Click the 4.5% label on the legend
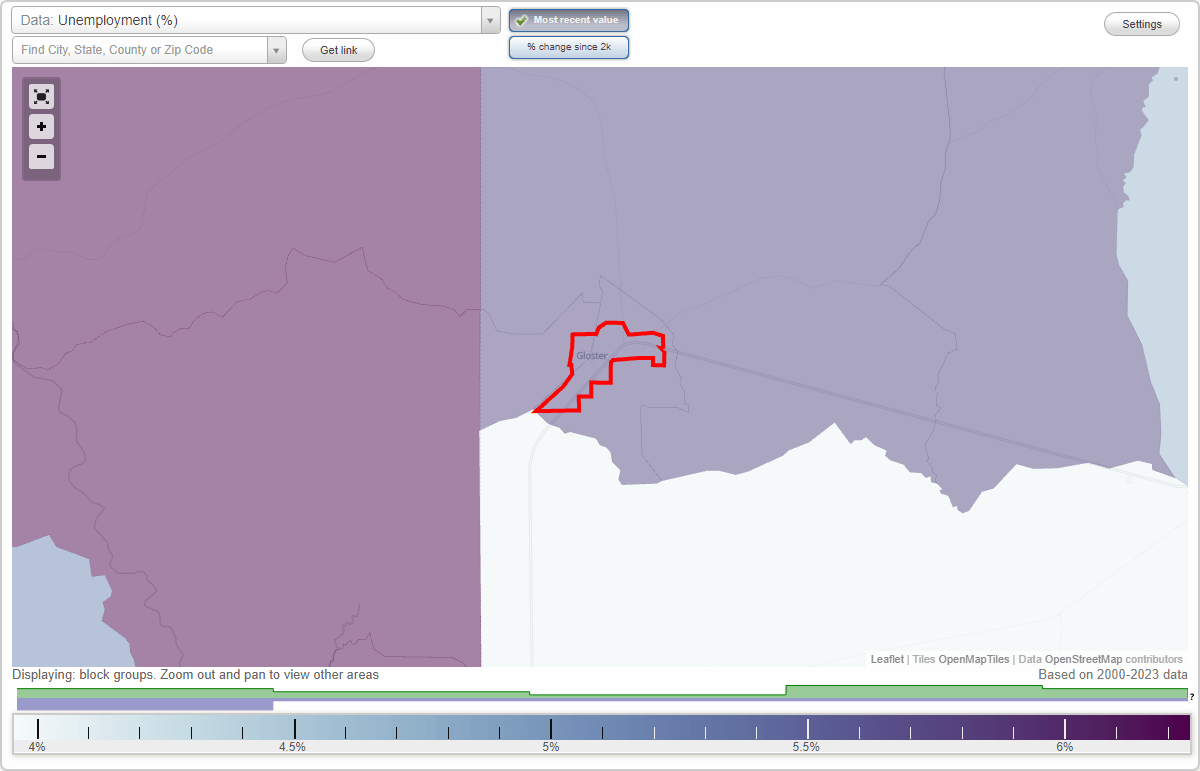Viewport: 1200px width, 771px height. pos(293,746)
